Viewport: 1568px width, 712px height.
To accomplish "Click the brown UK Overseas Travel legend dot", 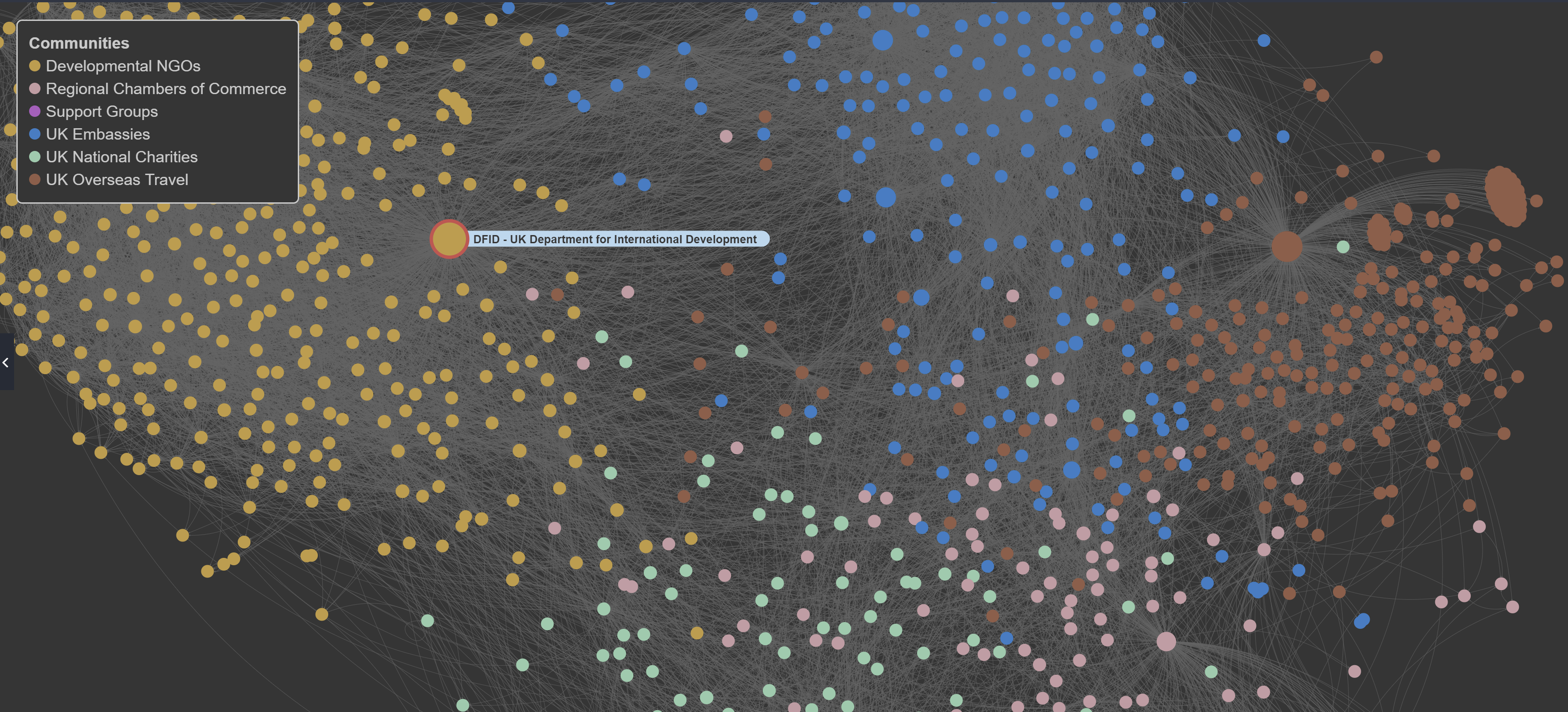I will tap(35, 180).
